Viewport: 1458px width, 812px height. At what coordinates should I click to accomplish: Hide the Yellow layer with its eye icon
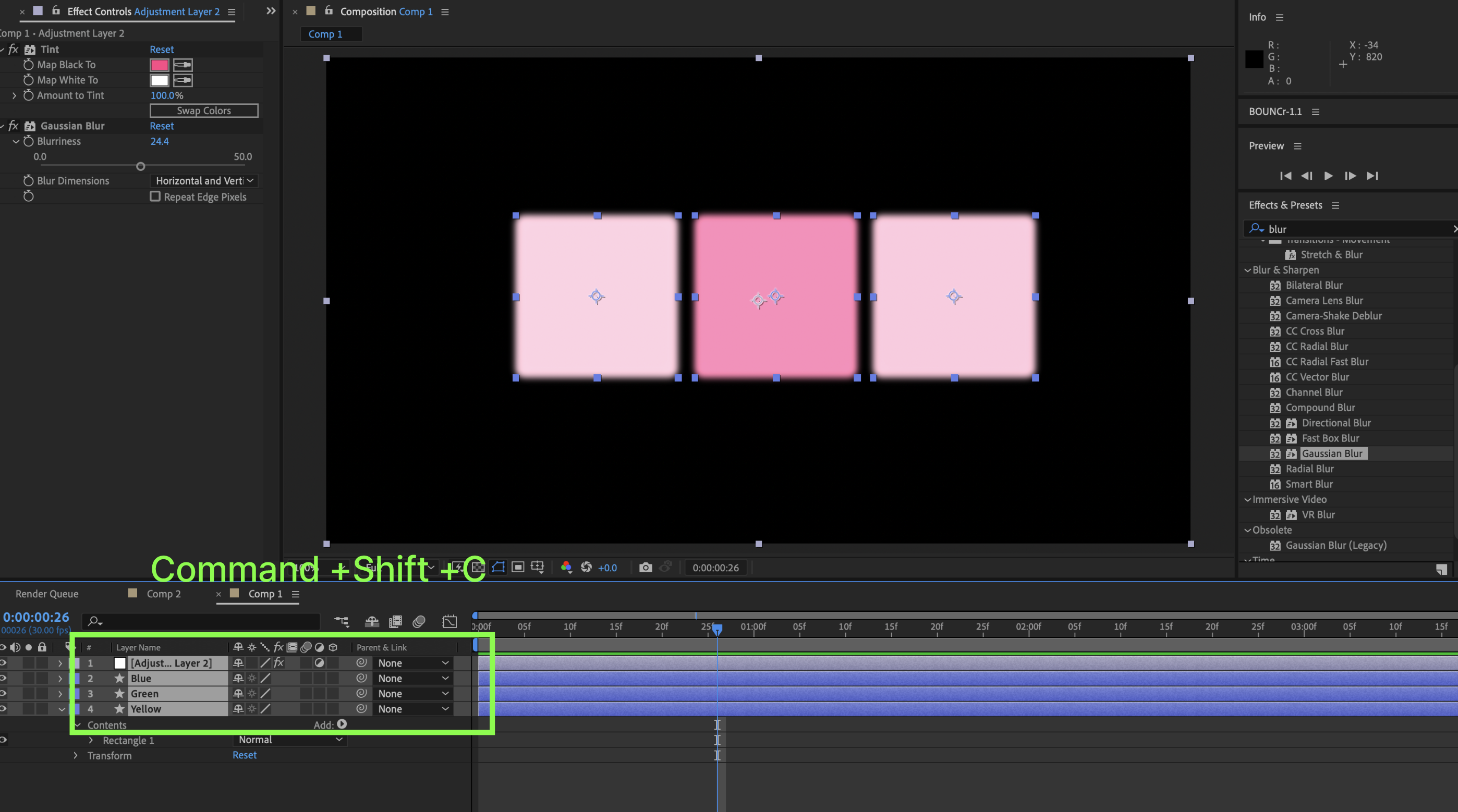coord(4,708)
